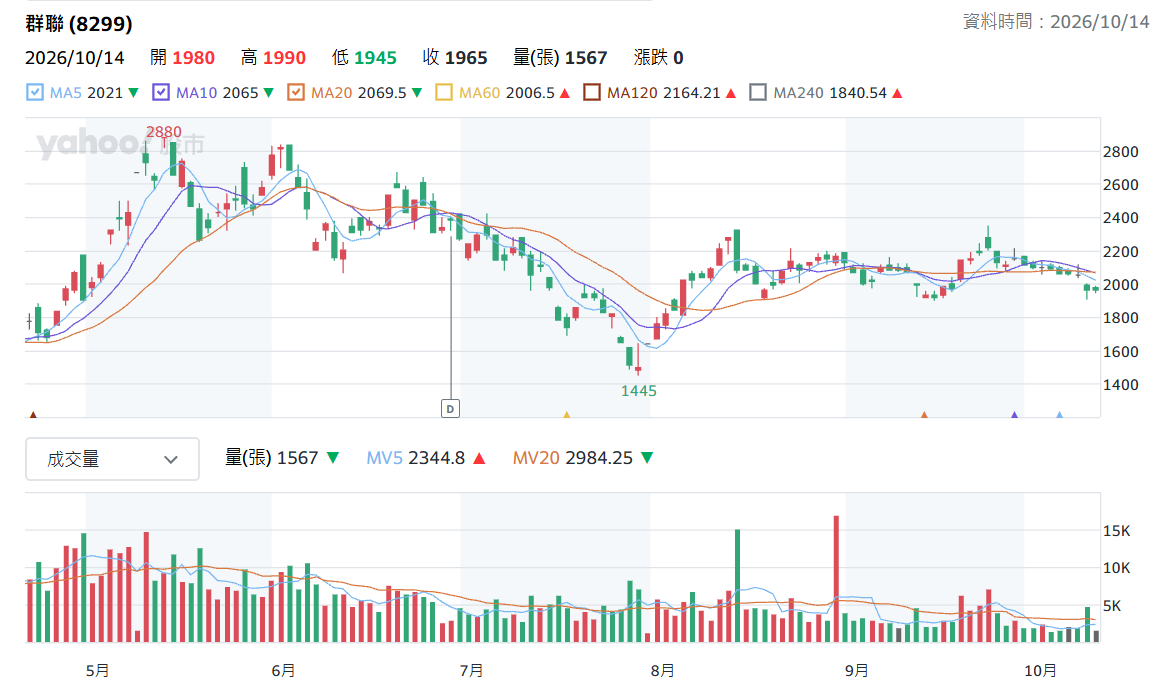Click the high price 高 1990

tap(273, 57)
